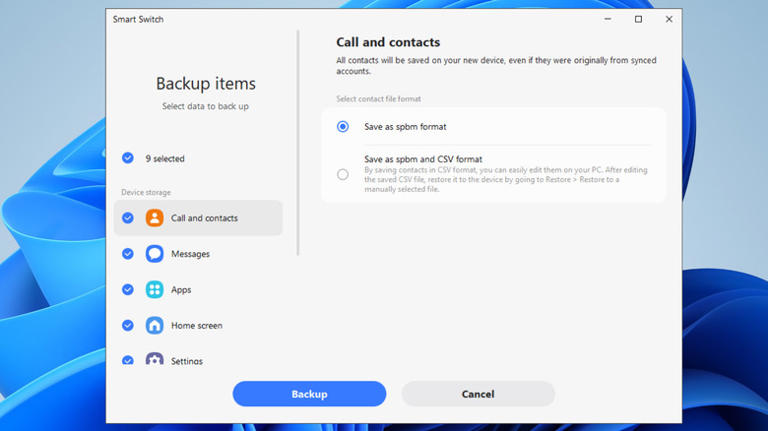Click the backup items list scrollbar
Viewport: 768px width, 431px height.
coord(298,140)
